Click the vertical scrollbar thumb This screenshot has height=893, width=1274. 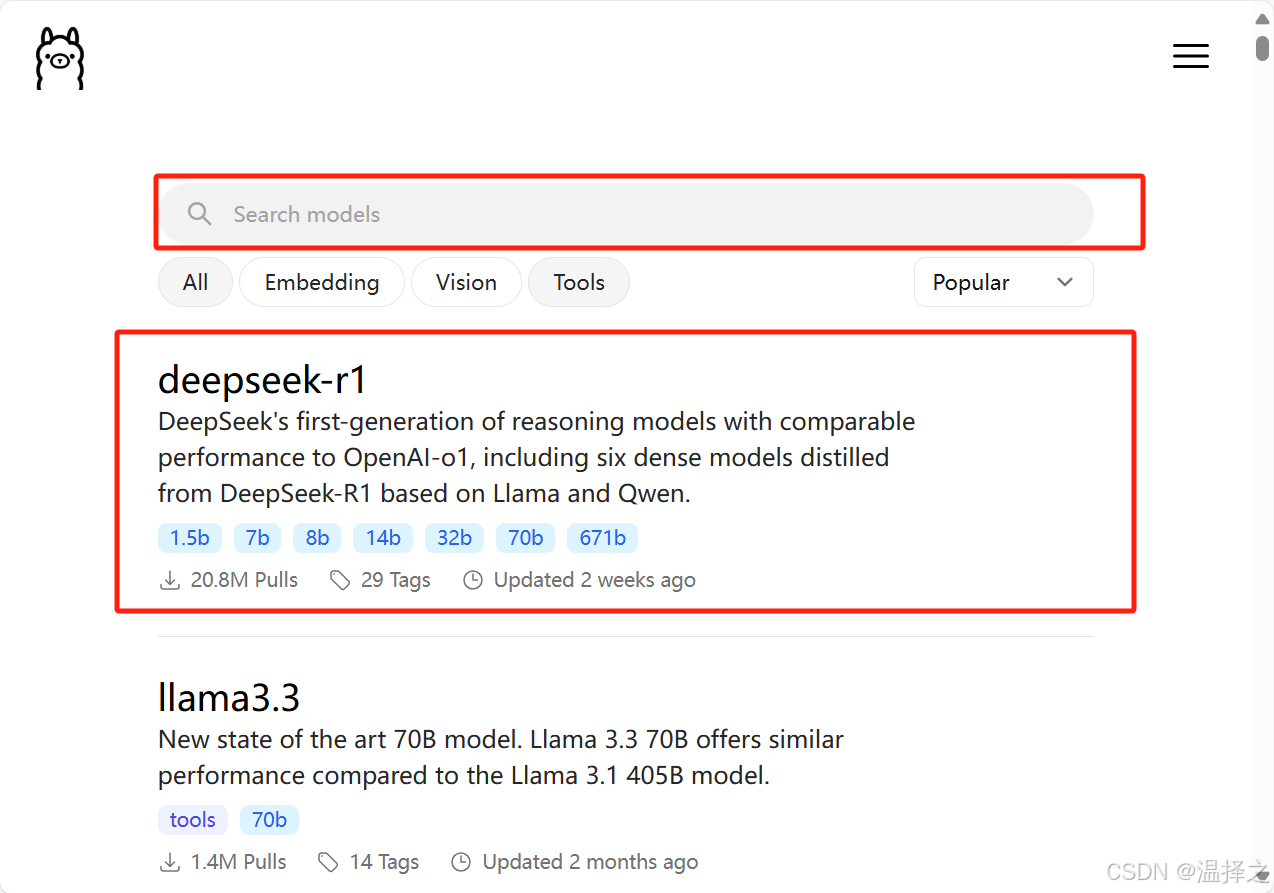[1262, 47]
